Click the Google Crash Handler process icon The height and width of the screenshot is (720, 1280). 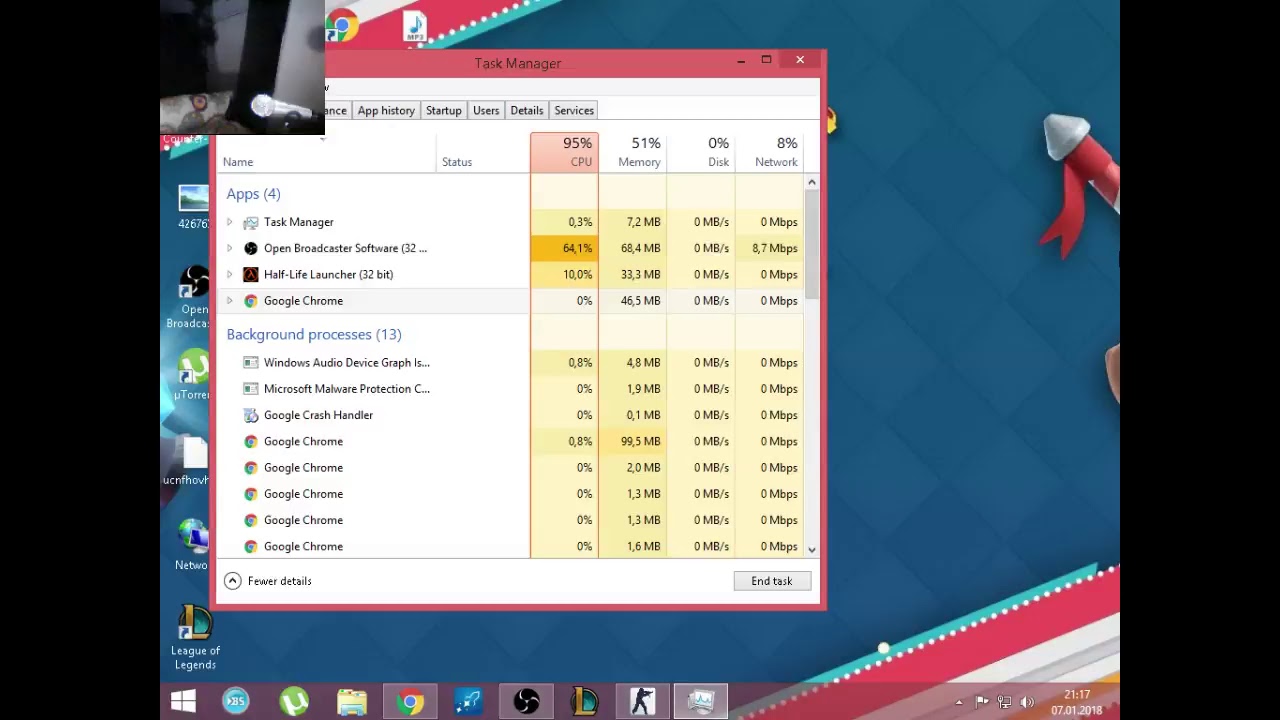[251, 415]
